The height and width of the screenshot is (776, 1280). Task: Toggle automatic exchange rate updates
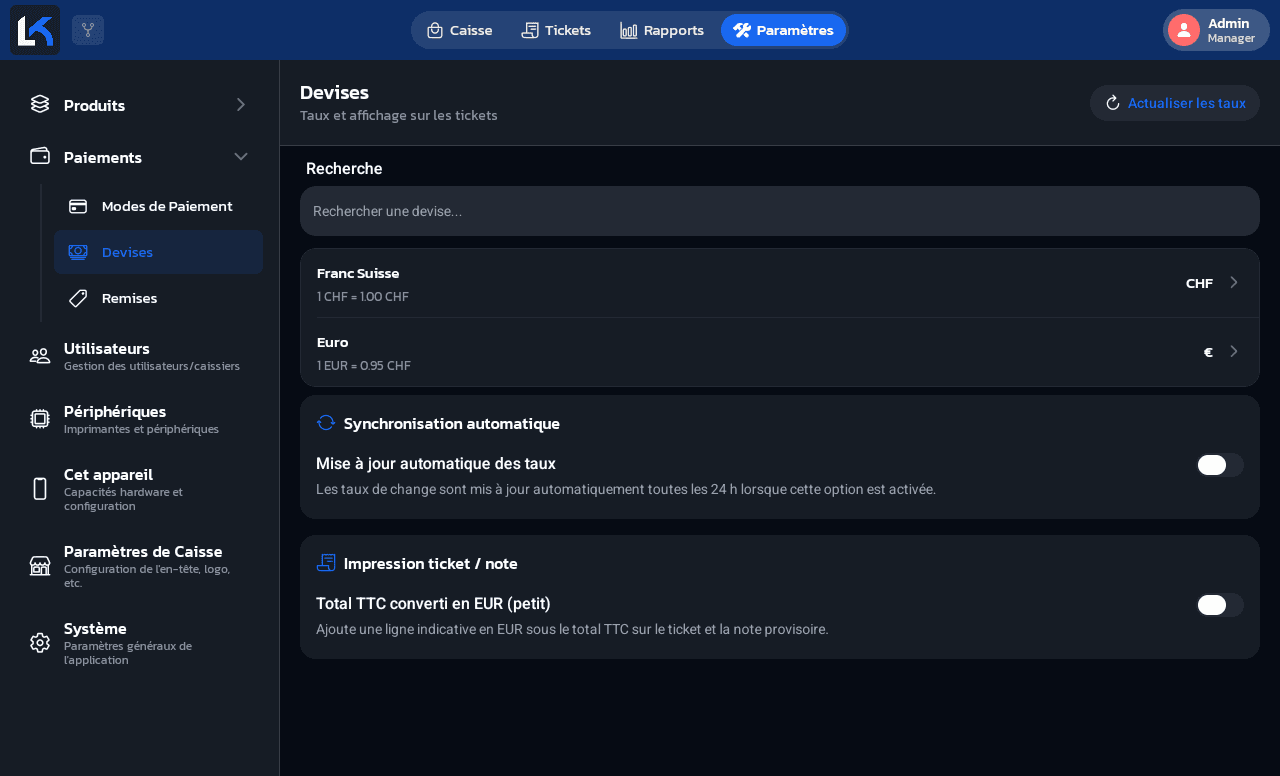coord(1220,465)
